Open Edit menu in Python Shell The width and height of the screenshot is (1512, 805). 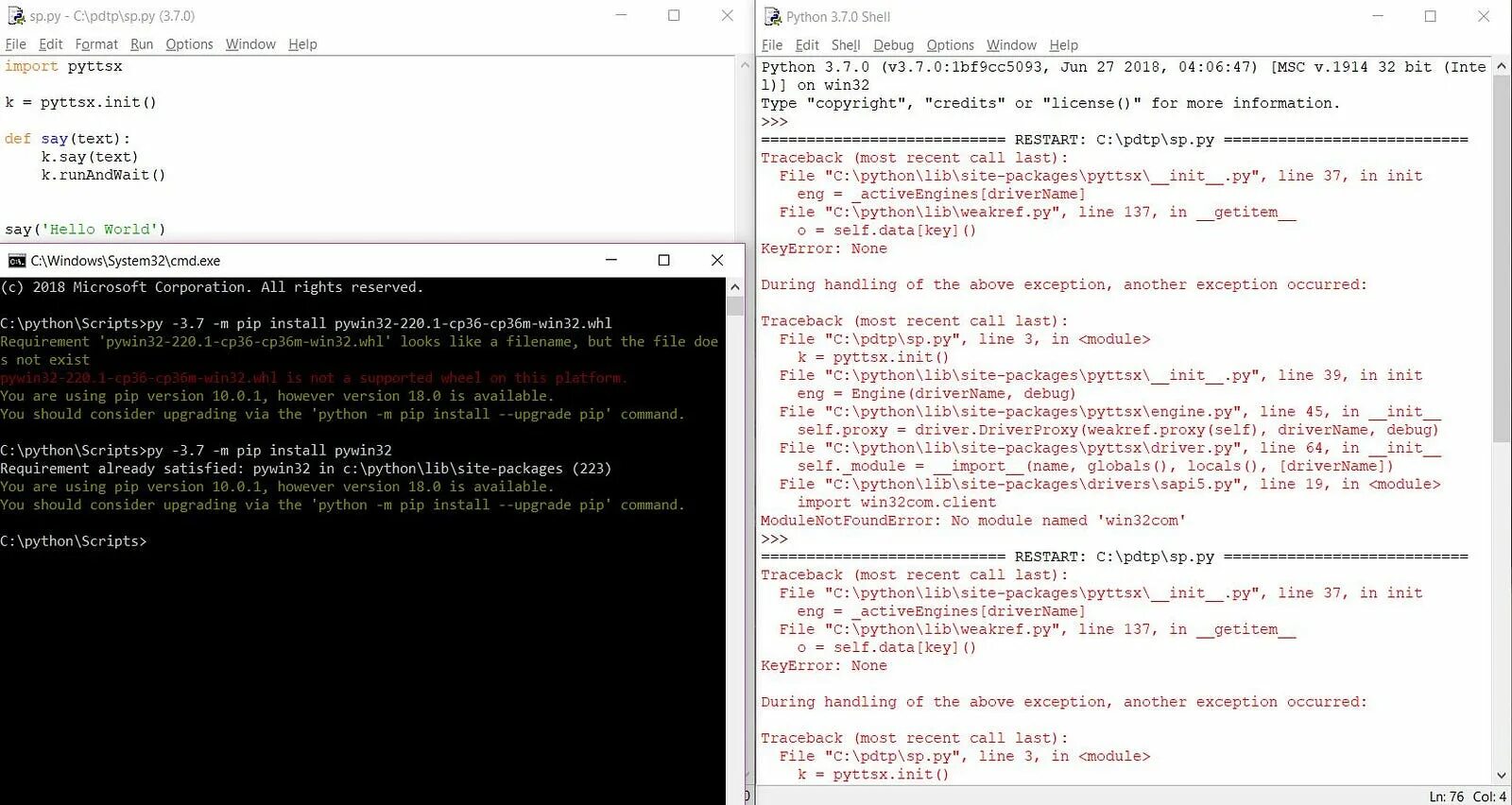[x=807, y=45]
